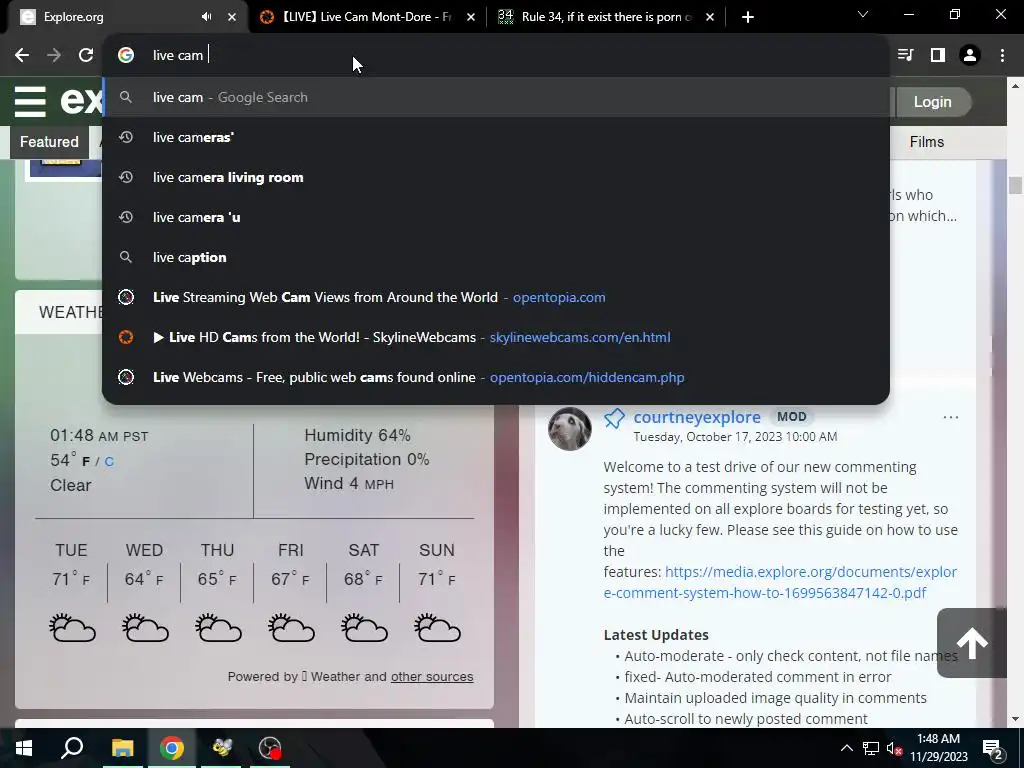The image size is (1024, 768).
Task: Open the media controls icon in toolbar
Action: 906,56
